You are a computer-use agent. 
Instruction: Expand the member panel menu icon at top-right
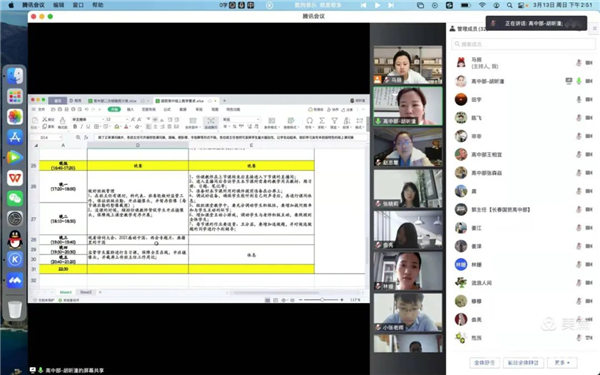point(595,29)
